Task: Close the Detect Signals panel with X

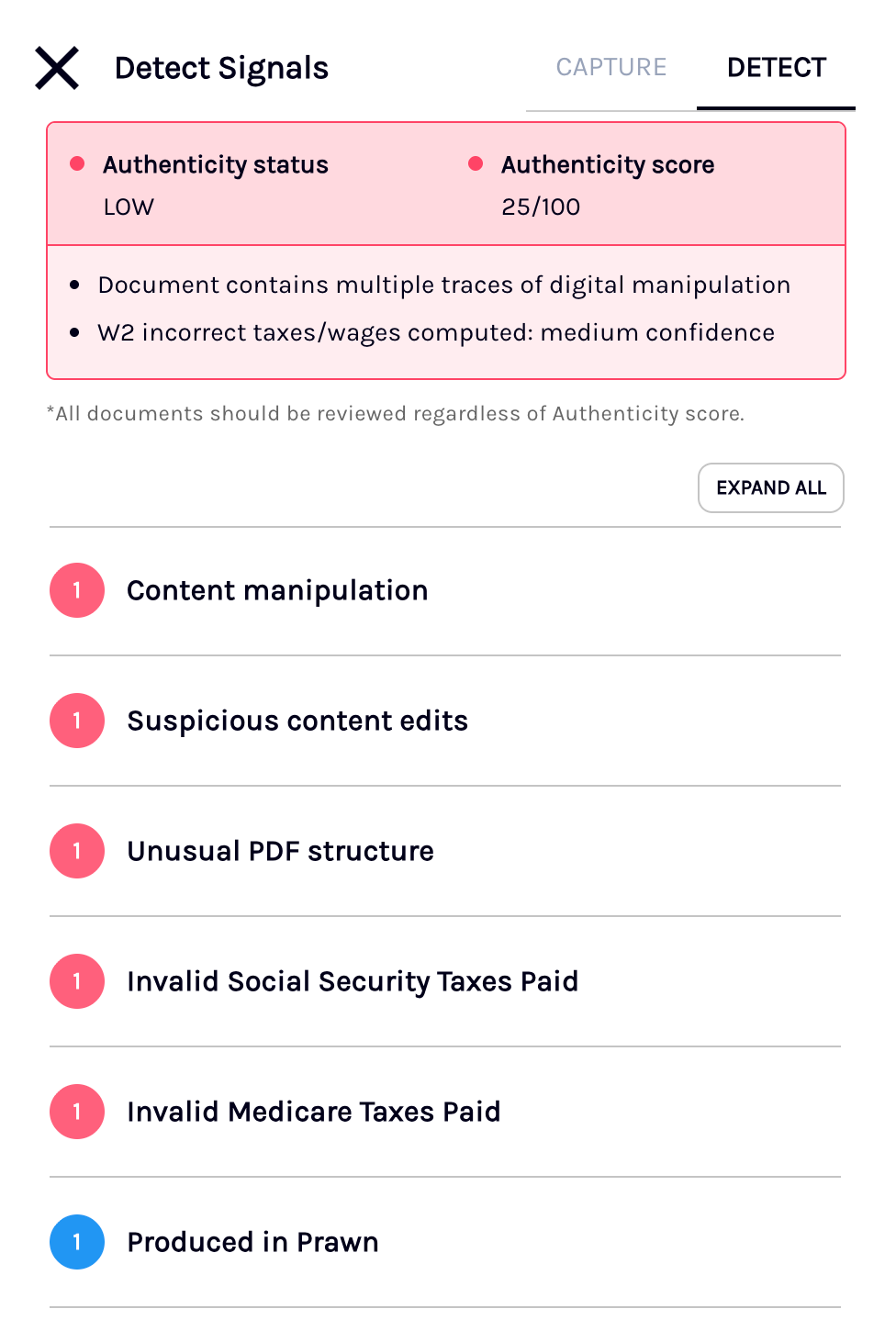Action: coord(57,68)
